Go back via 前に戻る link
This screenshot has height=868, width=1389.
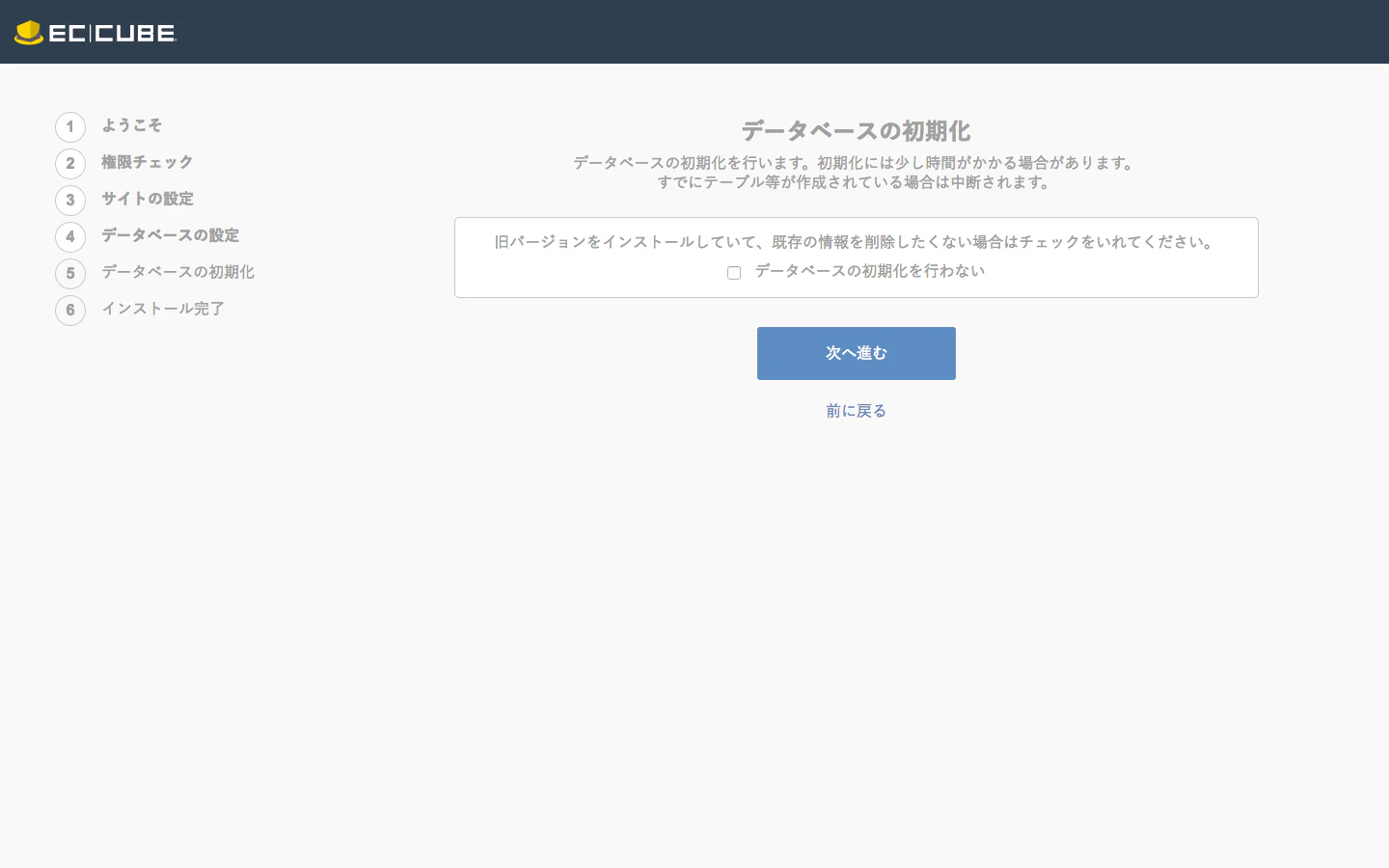[x=857, y=411]
